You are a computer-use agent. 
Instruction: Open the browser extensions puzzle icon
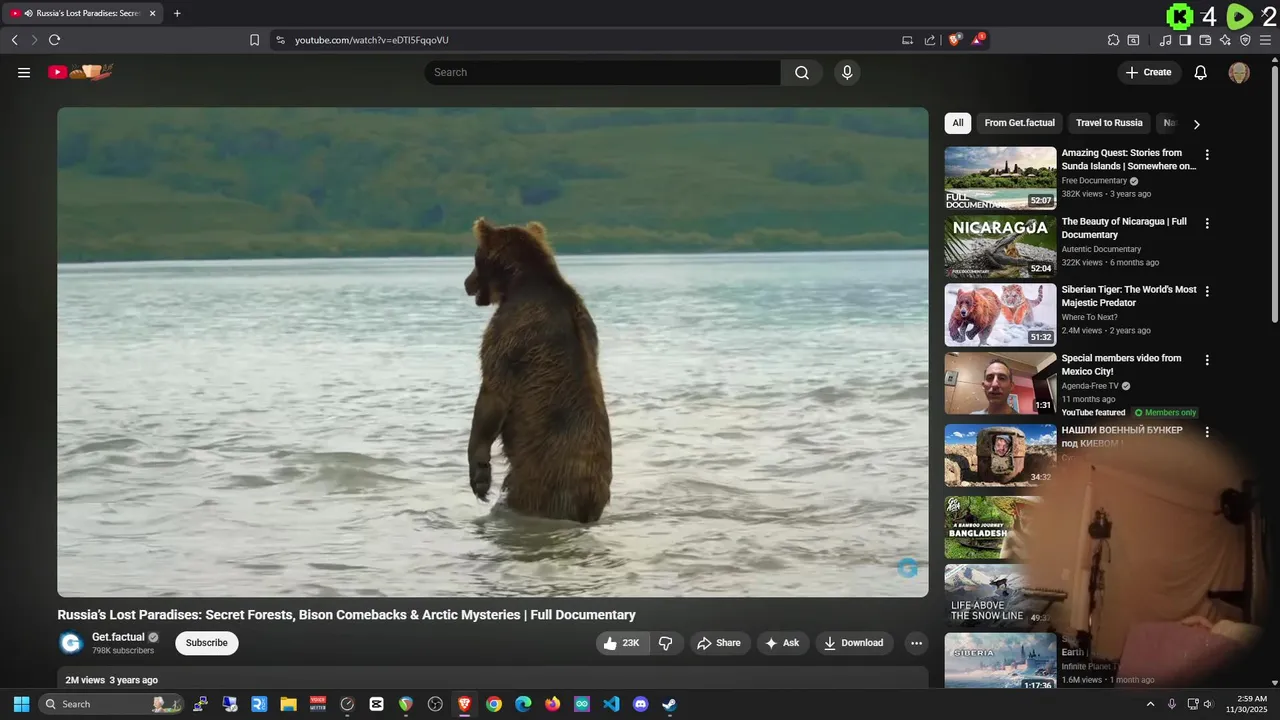pos(1113,40)
